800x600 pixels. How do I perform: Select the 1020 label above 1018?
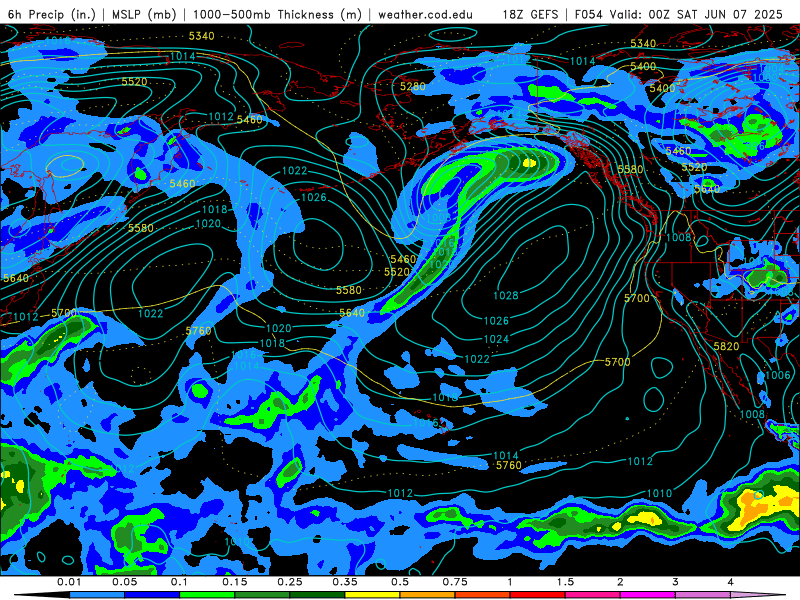pyautogui.click(x=279, y=329)
